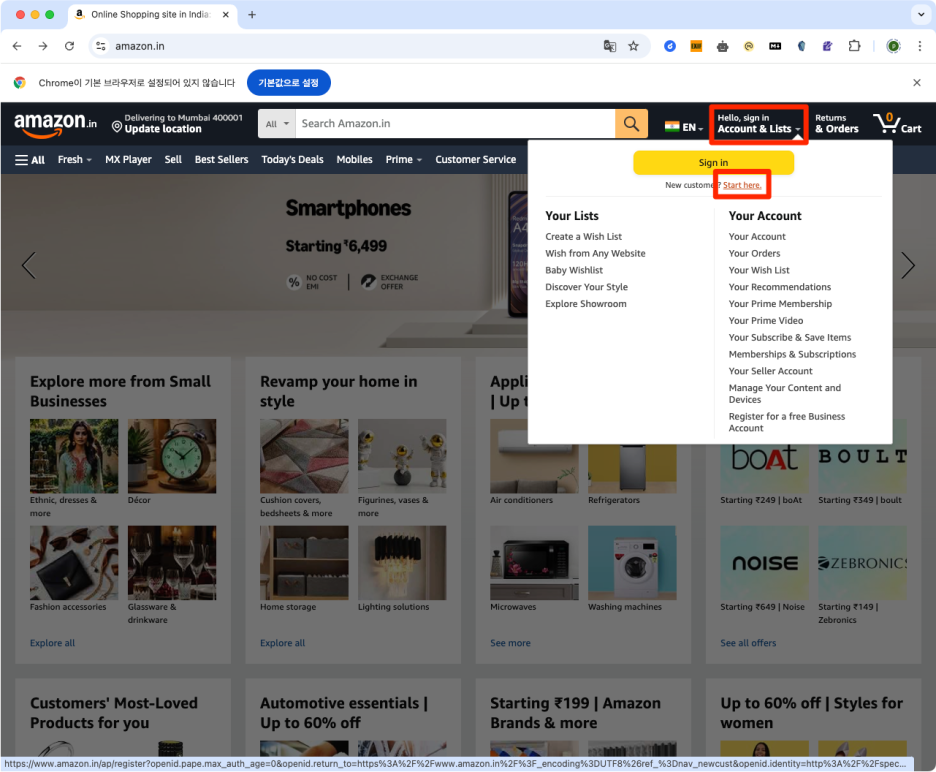Click the browser forward arrow
Viewport: 936px width, 772px height.
pyautogui.click(x=43, y=46)
